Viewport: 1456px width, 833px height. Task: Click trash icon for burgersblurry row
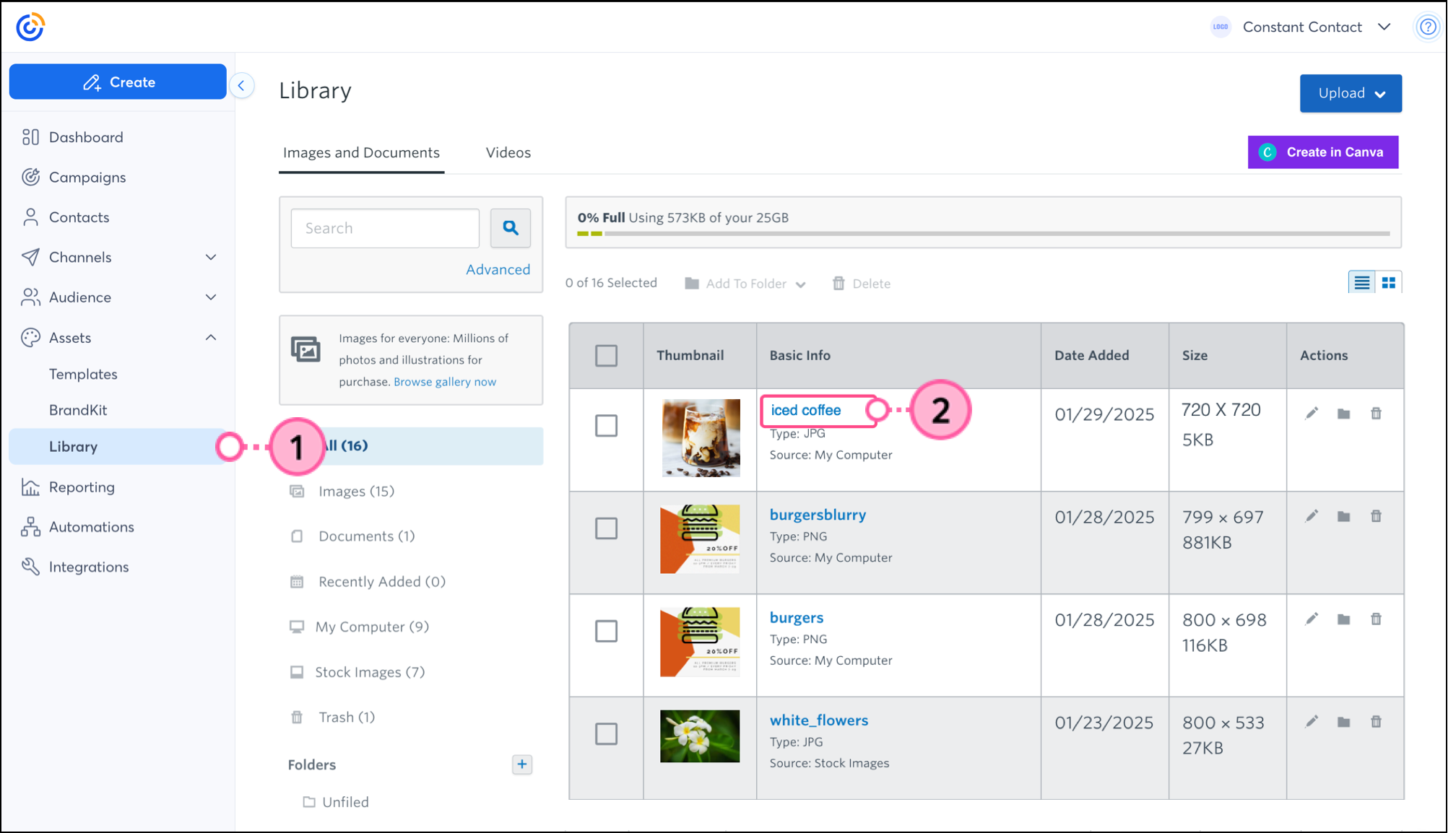point(1376,516)
